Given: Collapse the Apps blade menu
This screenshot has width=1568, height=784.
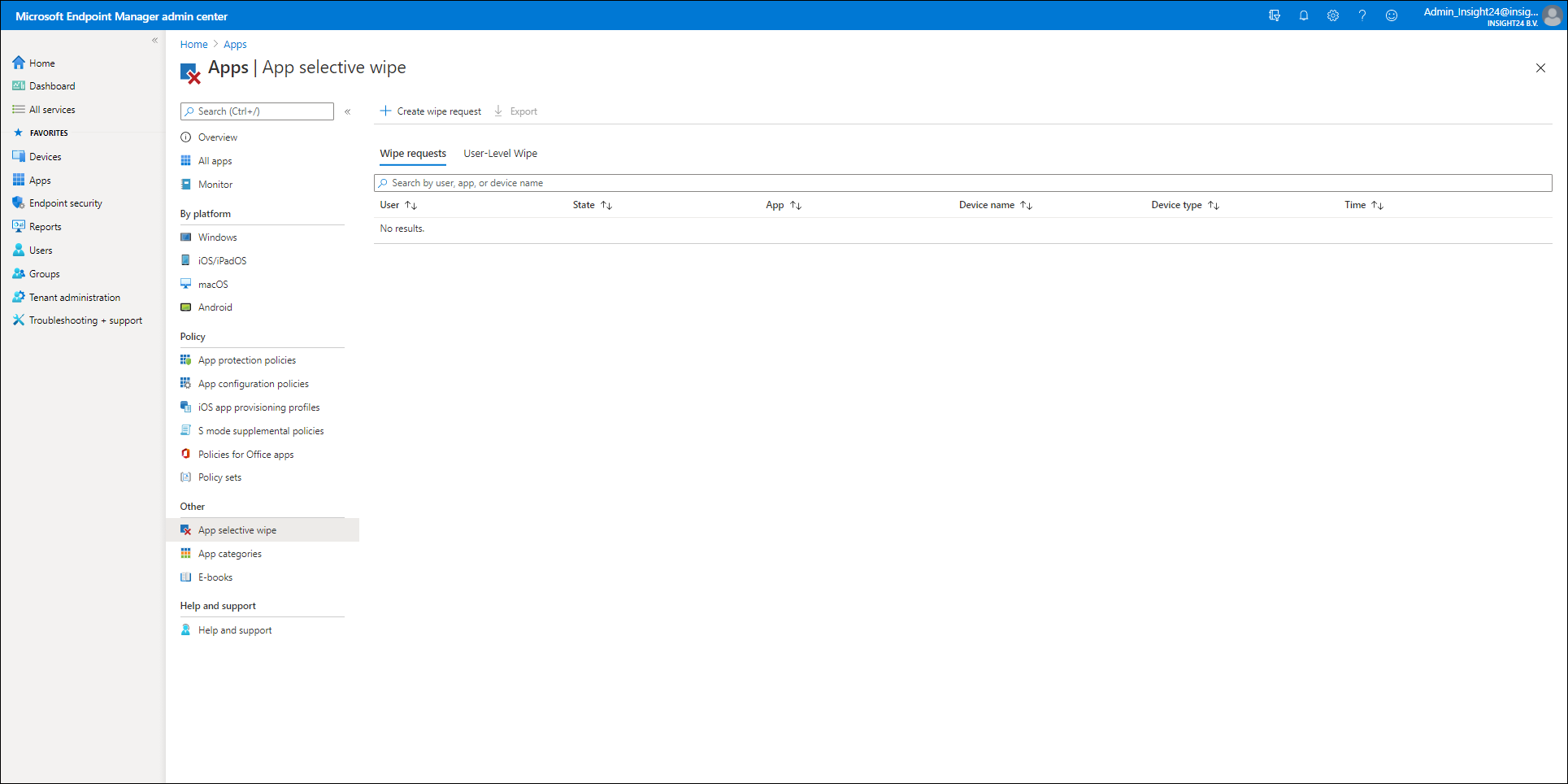Looking at the screenshot, I should tap(348, 111).
